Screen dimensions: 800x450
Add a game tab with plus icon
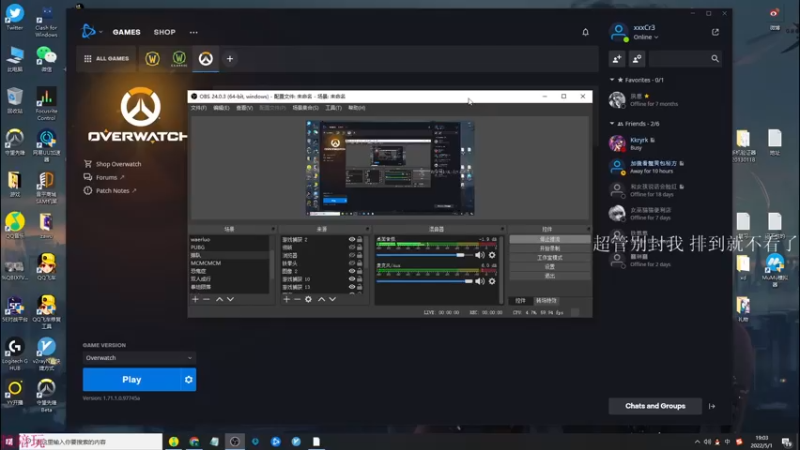pos(230,59)
